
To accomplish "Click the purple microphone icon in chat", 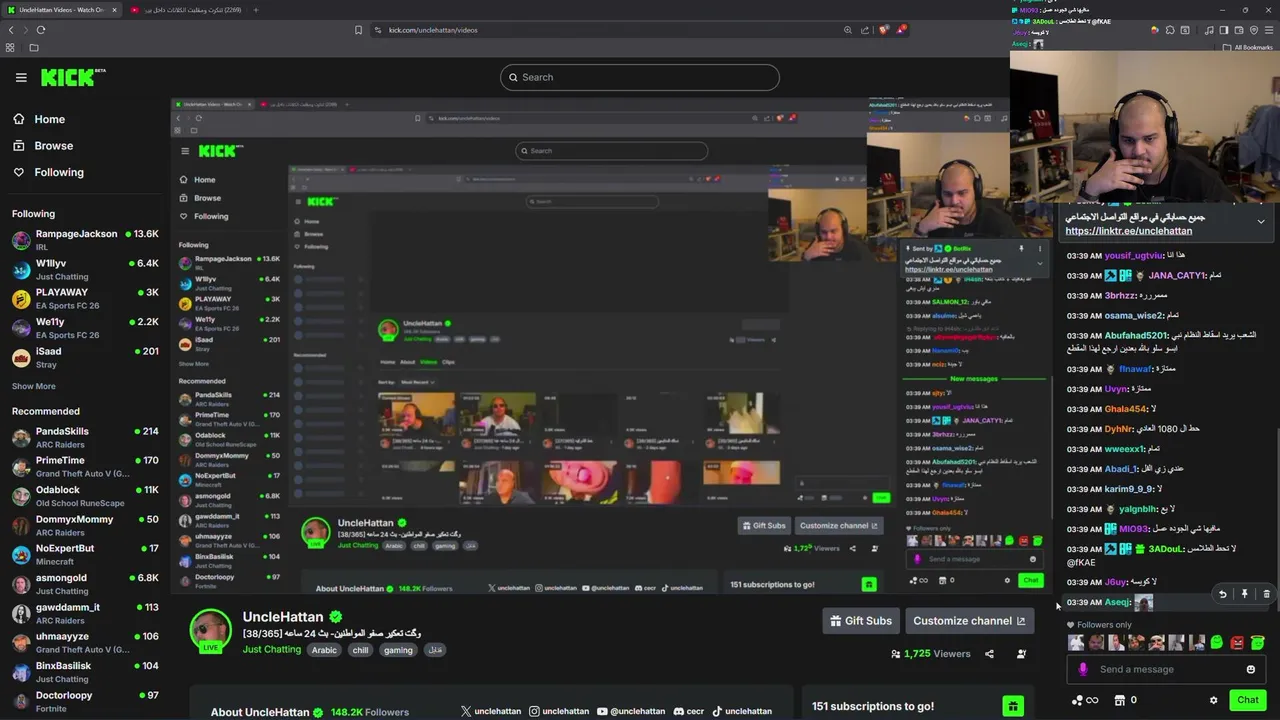I will click(x=1082, y=670).
